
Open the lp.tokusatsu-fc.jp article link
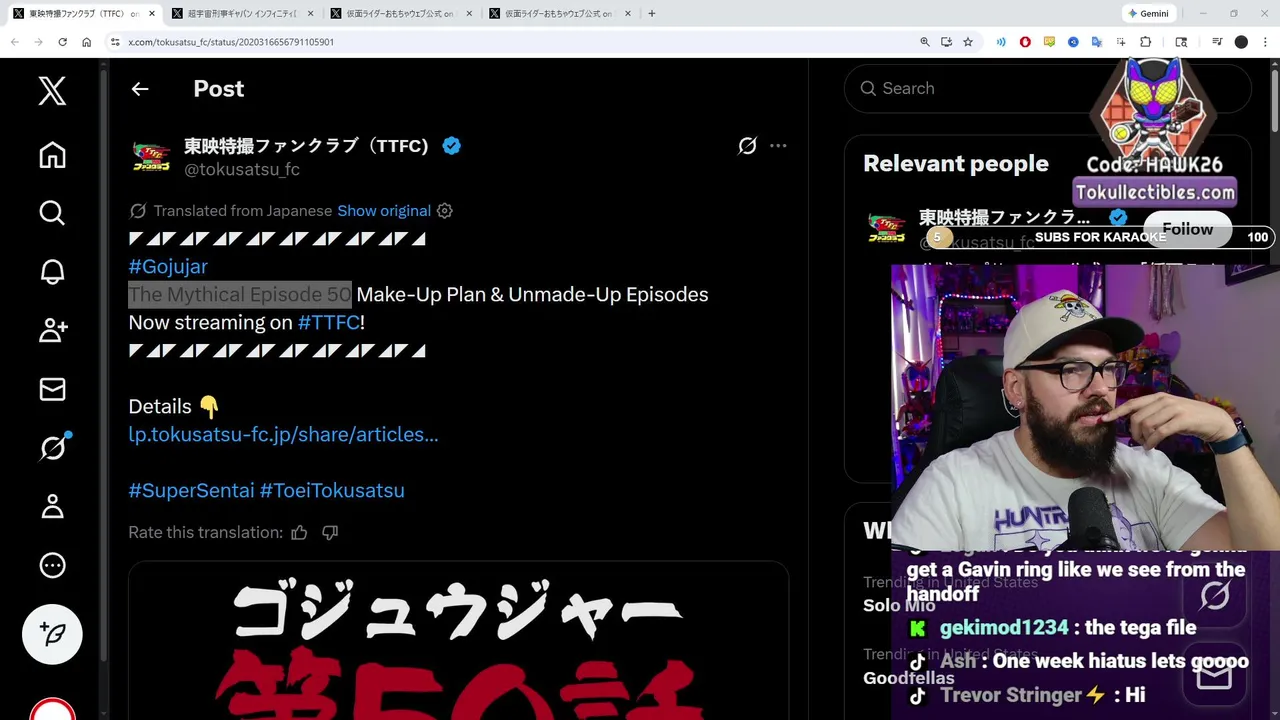[283, 435]
